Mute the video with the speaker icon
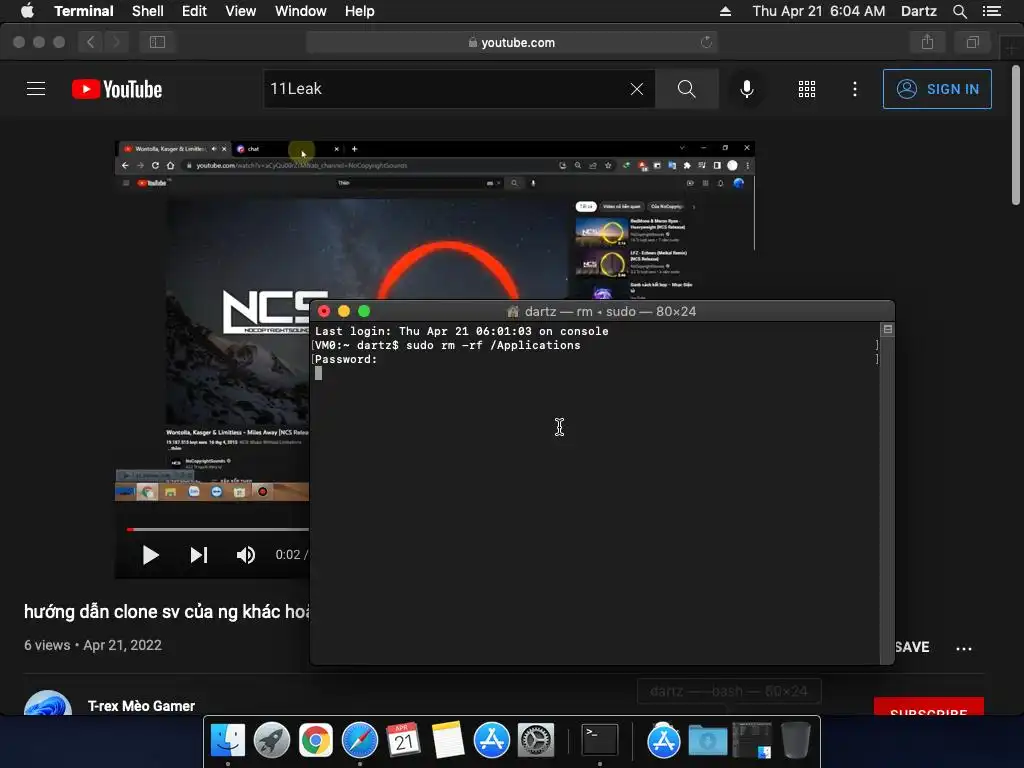1024x768 pixels. point(246,555)
